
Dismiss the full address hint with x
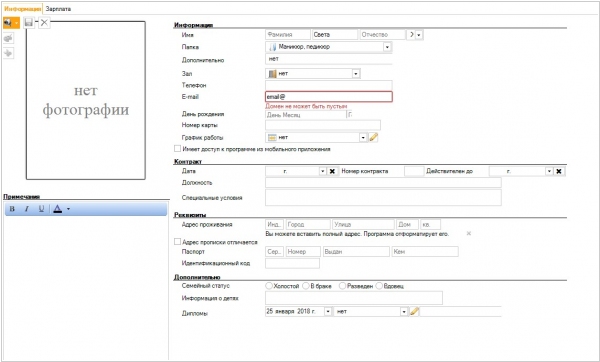pyautogui.click(x=468, y=233)
